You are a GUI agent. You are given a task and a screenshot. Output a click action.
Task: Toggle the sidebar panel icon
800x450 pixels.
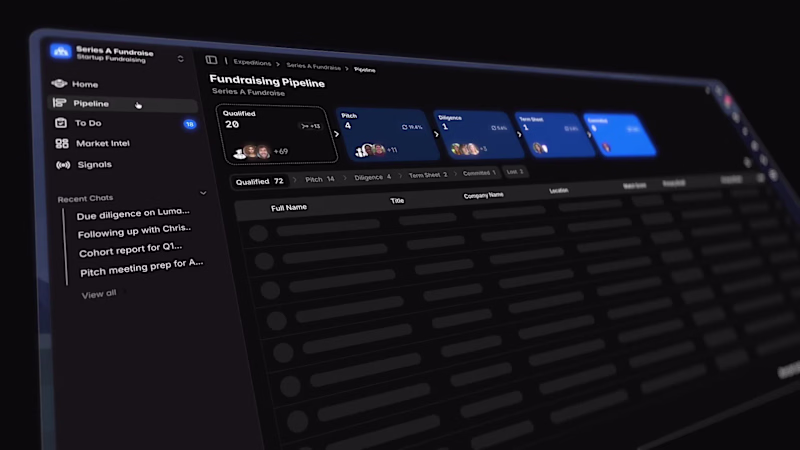(x=211, y=60)
